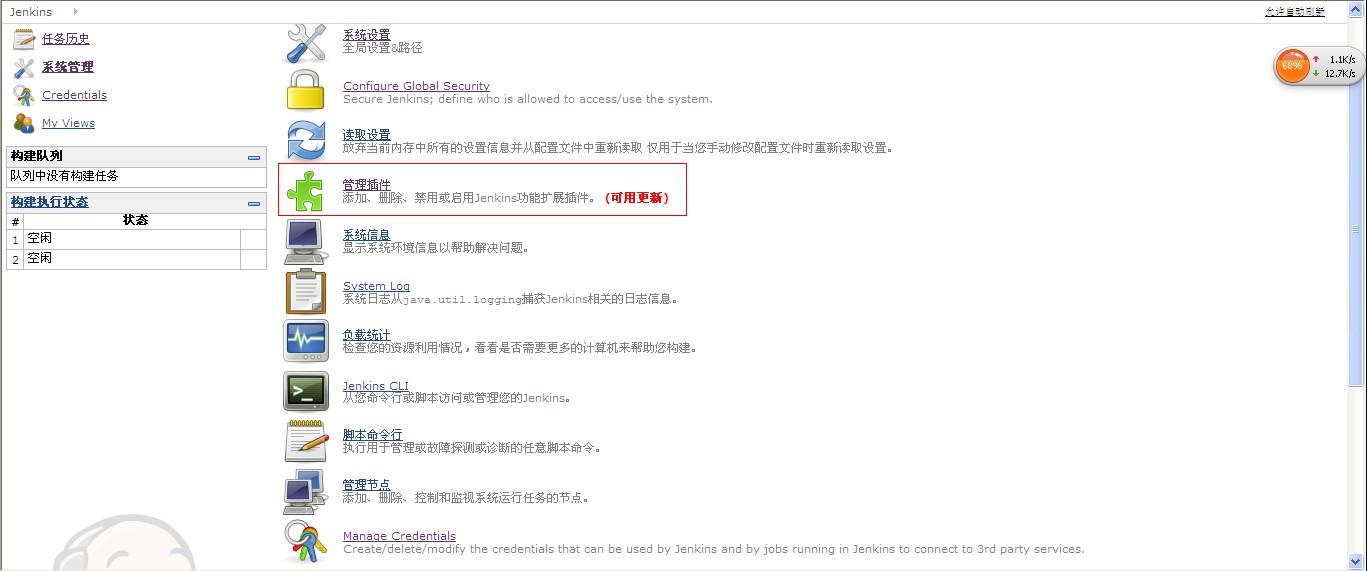1367x571 pixels.
Task: Open the 系统管理 sidebar link
Action: pyautogui.click(x=68, y=67)
